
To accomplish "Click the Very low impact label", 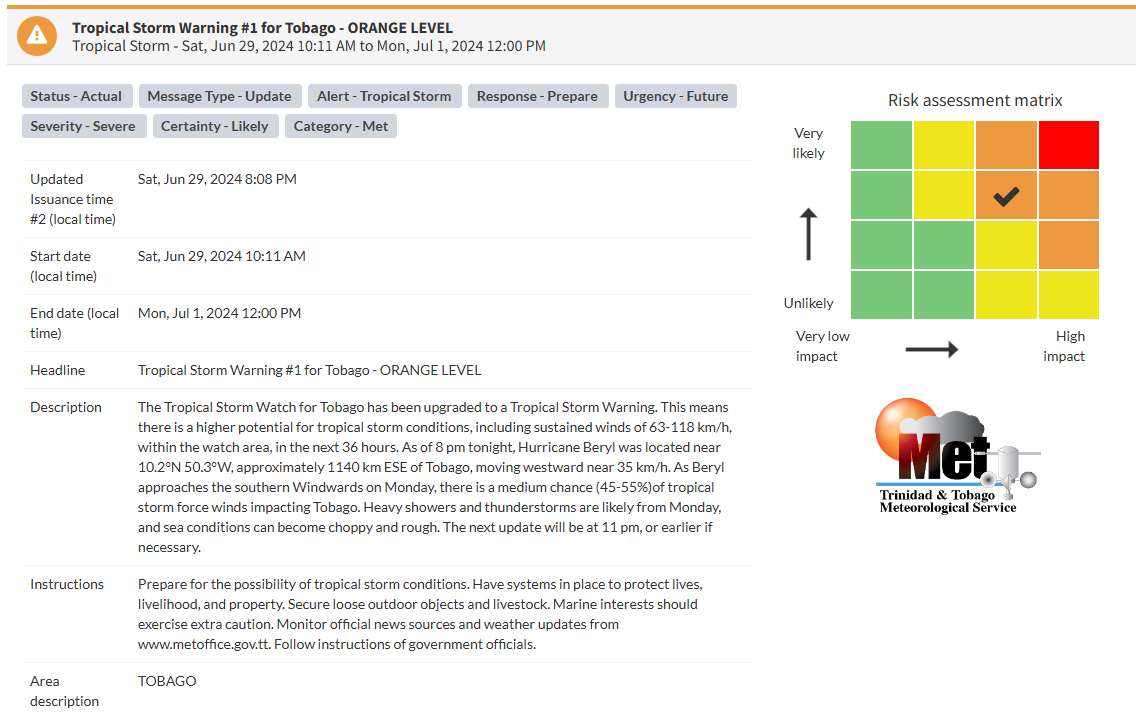I will click(822, 346).
